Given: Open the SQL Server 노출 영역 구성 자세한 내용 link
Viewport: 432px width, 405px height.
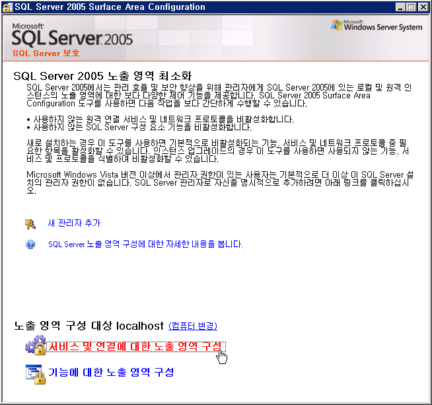Looking at the screenshot, I should [145, 244].
